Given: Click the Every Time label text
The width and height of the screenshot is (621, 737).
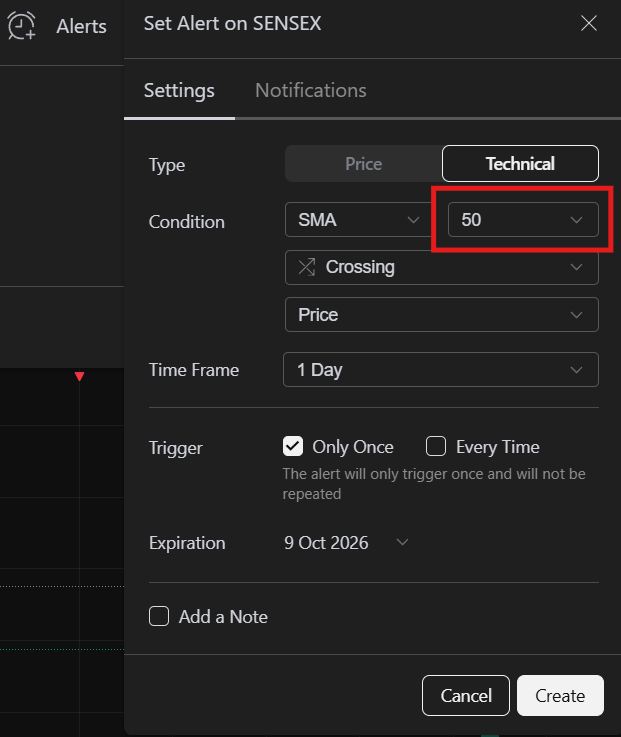Looking at the screenshot, I should [498, 447].
